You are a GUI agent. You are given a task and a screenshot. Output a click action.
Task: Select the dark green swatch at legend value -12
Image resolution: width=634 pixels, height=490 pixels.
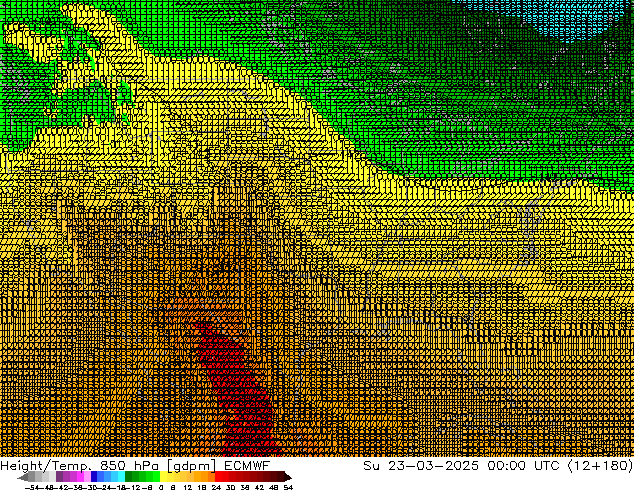point(129,477)
